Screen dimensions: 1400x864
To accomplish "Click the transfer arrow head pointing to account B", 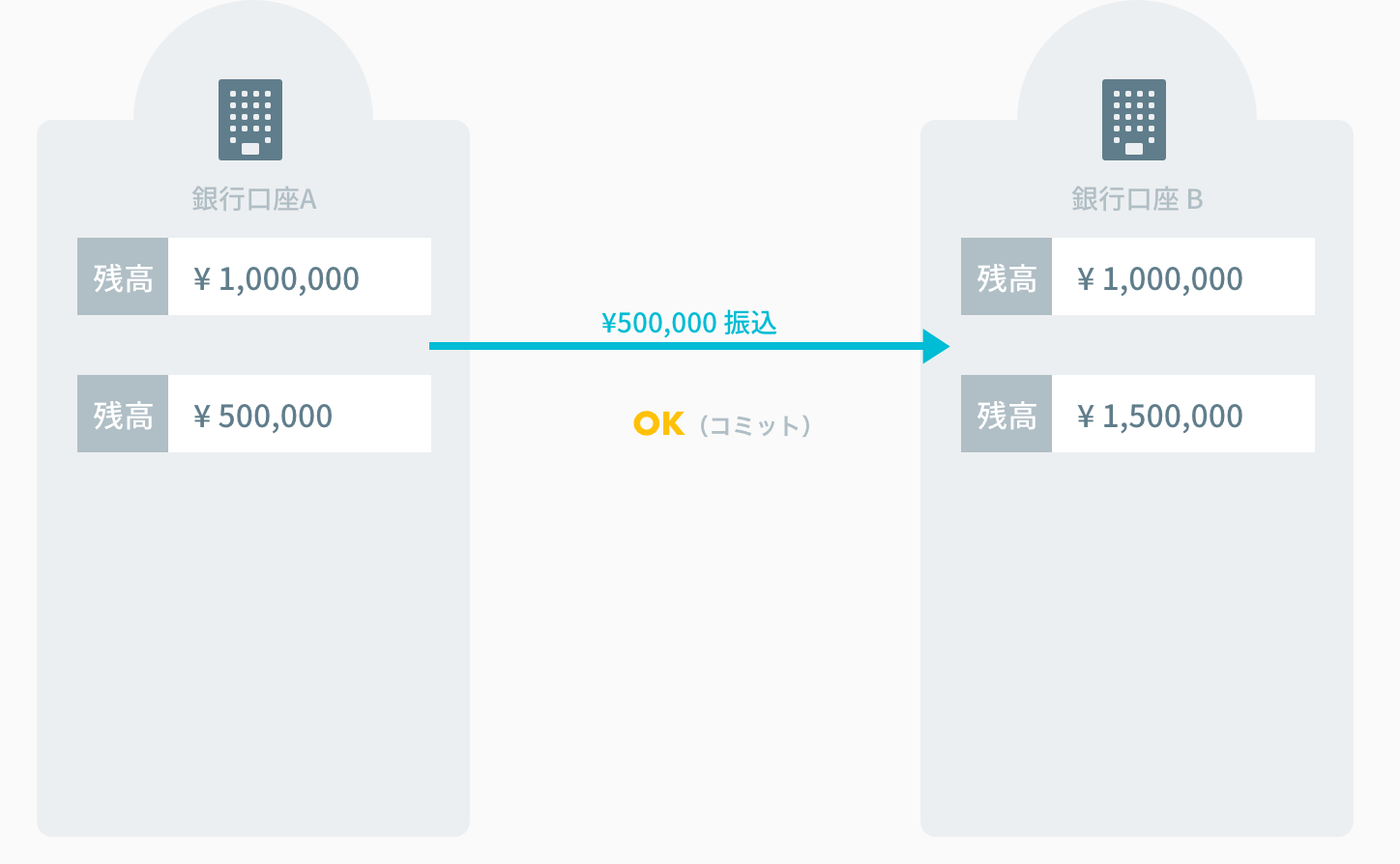I will pyautogui.click(x=935, y=346).
